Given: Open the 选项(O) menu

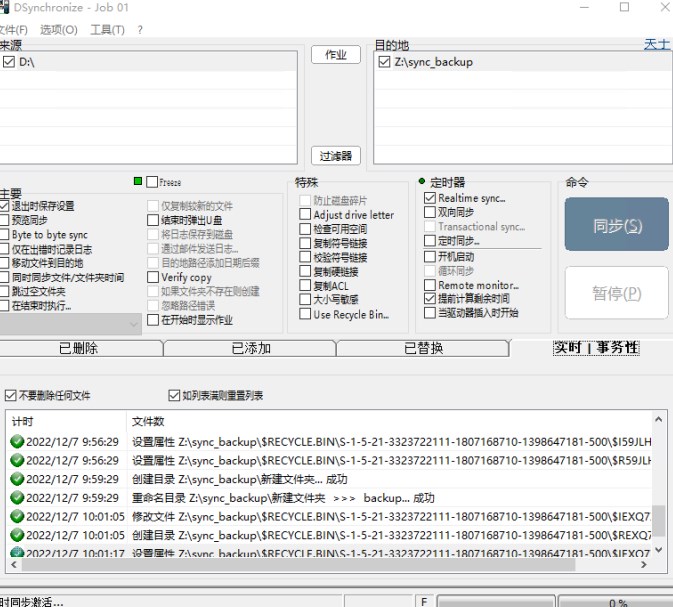Looking at the screenshot, I should click(x=58, y=30).
